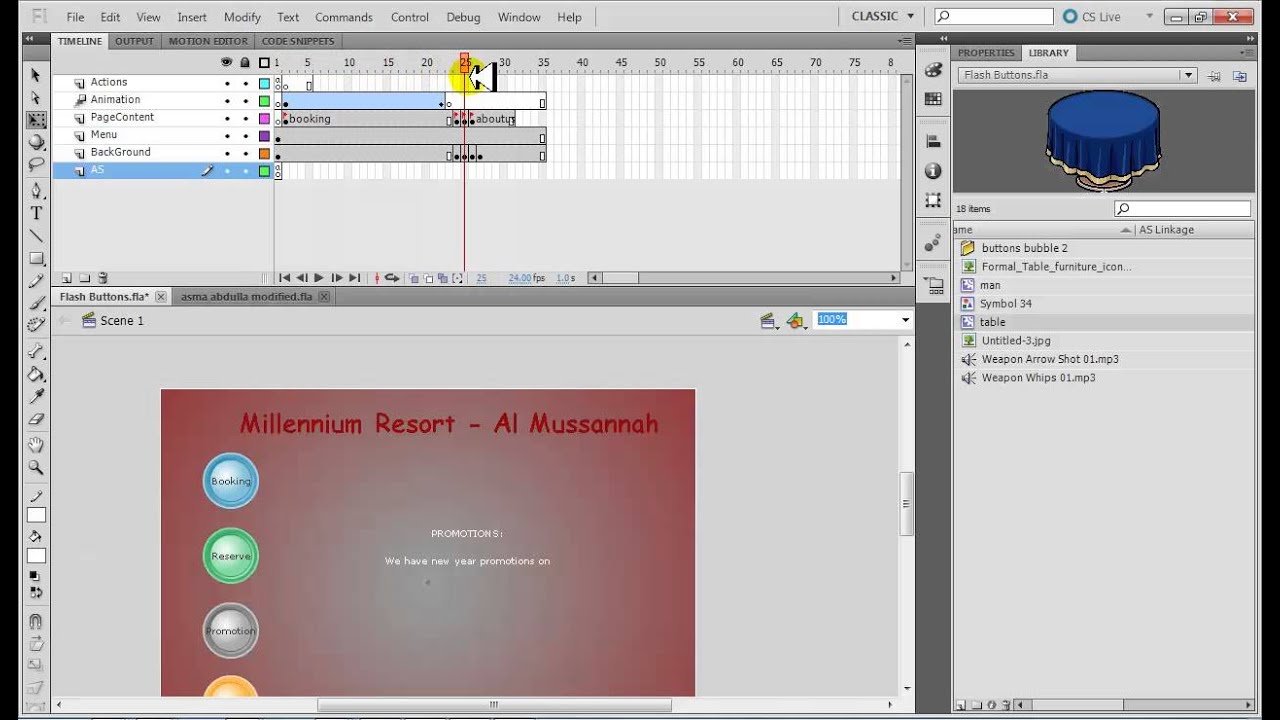The width and height of the screenshot is (1280, 720).
Task: Click the fill color swatch
Action: pos(36,556)
